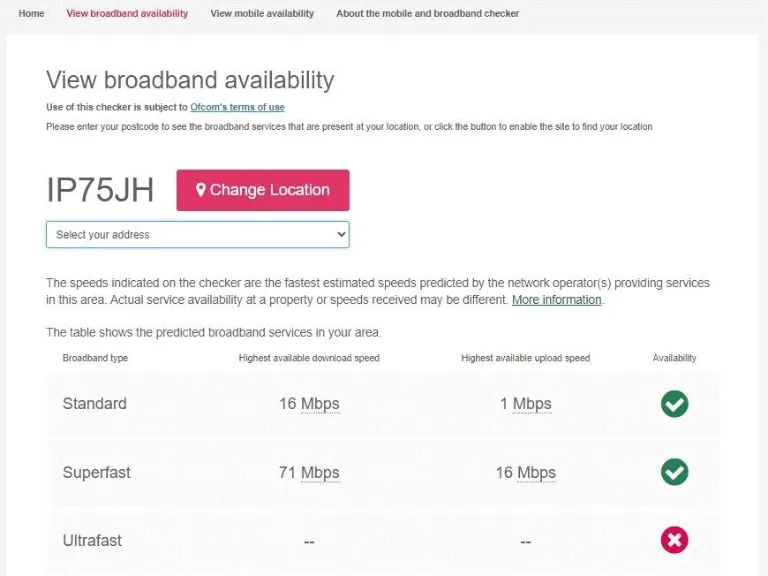Follow the More information link
This screenshot has width=768, height=576.
click(x=557, y=300)
